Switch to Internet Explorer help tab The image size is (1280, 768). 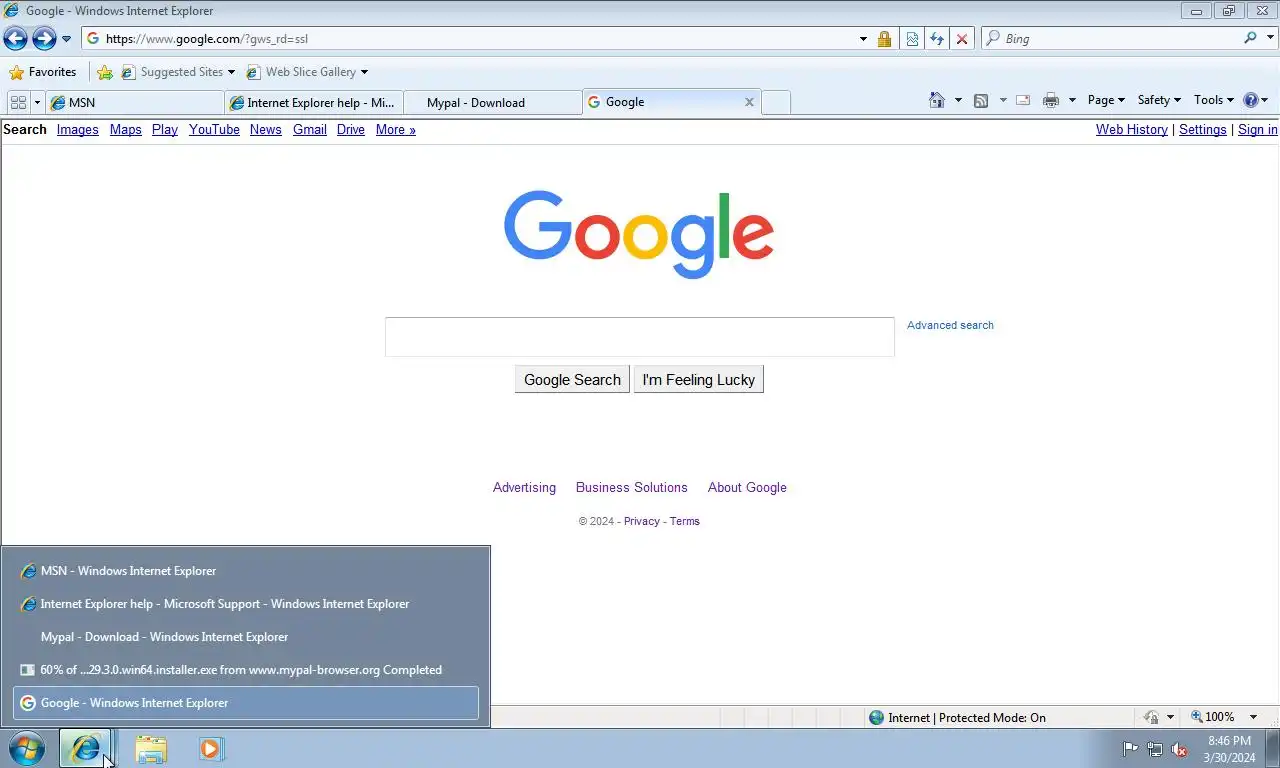pyautogui.click(x=314, y=102)
